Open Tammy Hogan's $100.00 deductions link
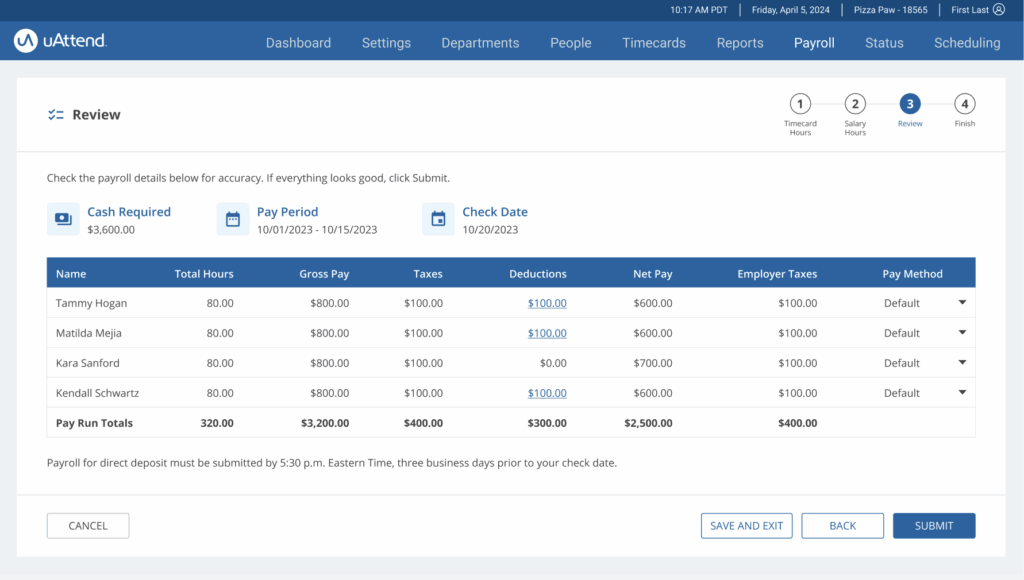 point(547,303)
